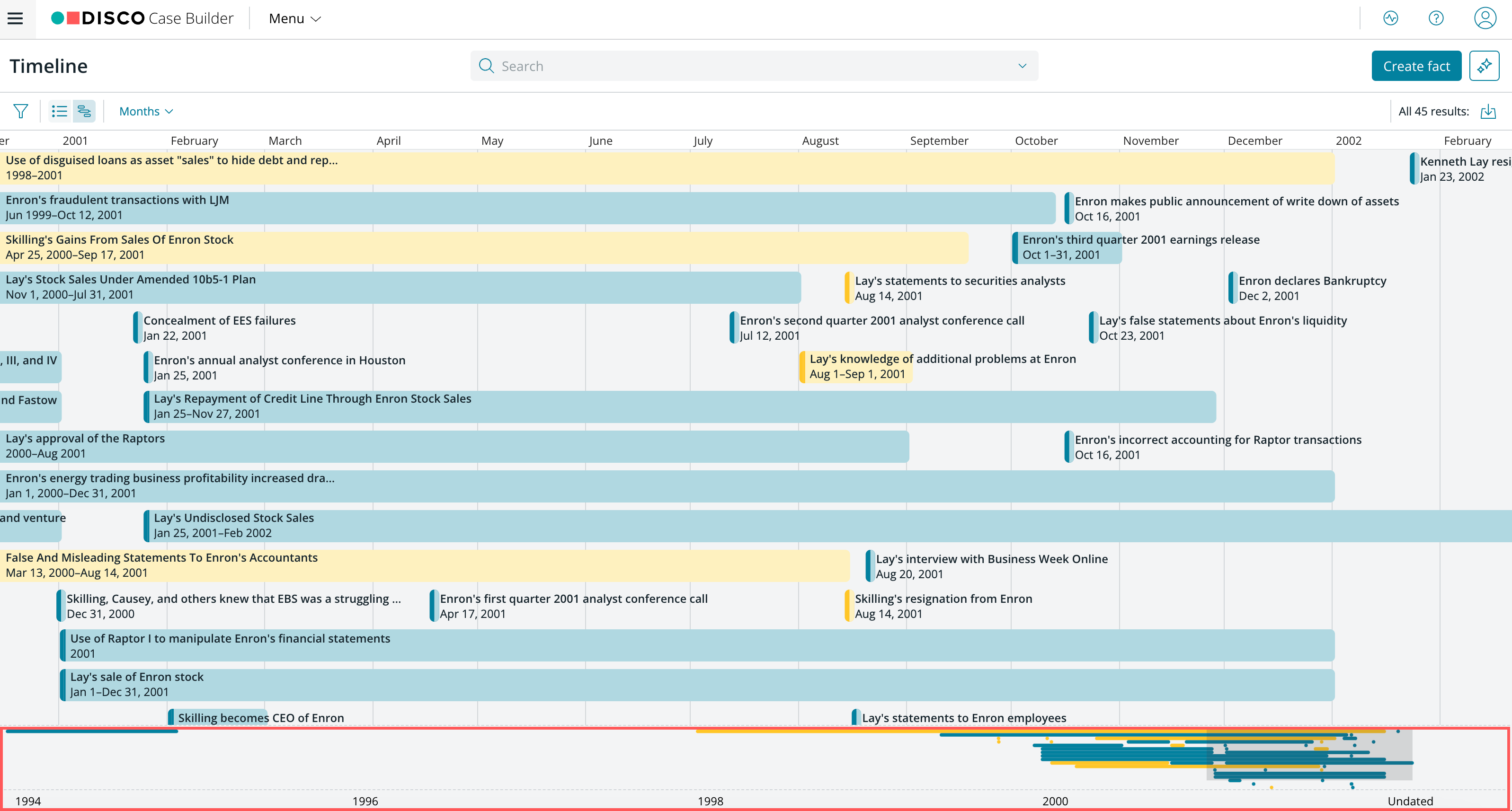Open Skilling's resignation from Enron event
Viewport: 1512px width, 811px height.
point(939,606)
